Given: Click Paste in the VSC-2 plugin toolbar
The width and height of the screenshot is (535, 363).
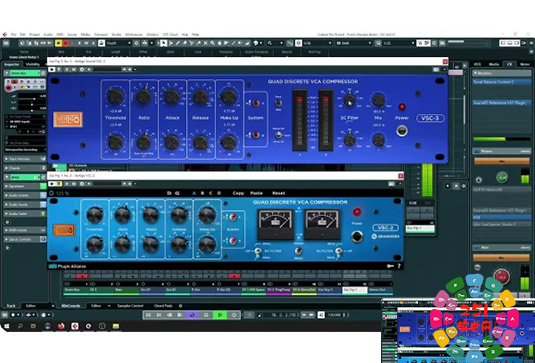Looking at the screenshot, I should (256, 193).
